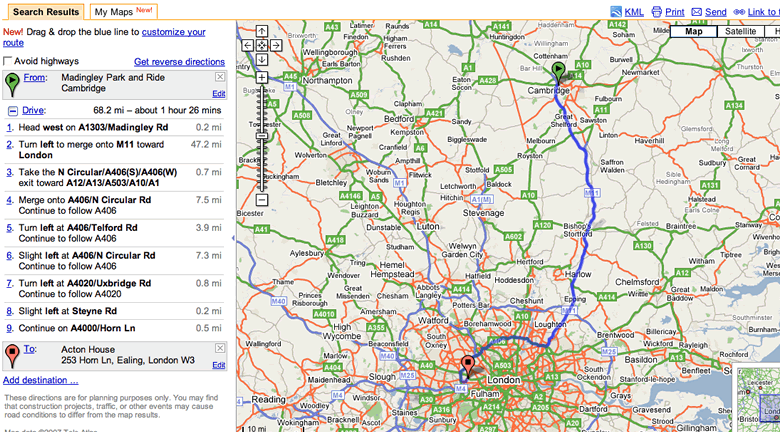Open the My Maps tab
Image resolution: width=780 pixels, height=432 pixels.
[x=124, y=12]
